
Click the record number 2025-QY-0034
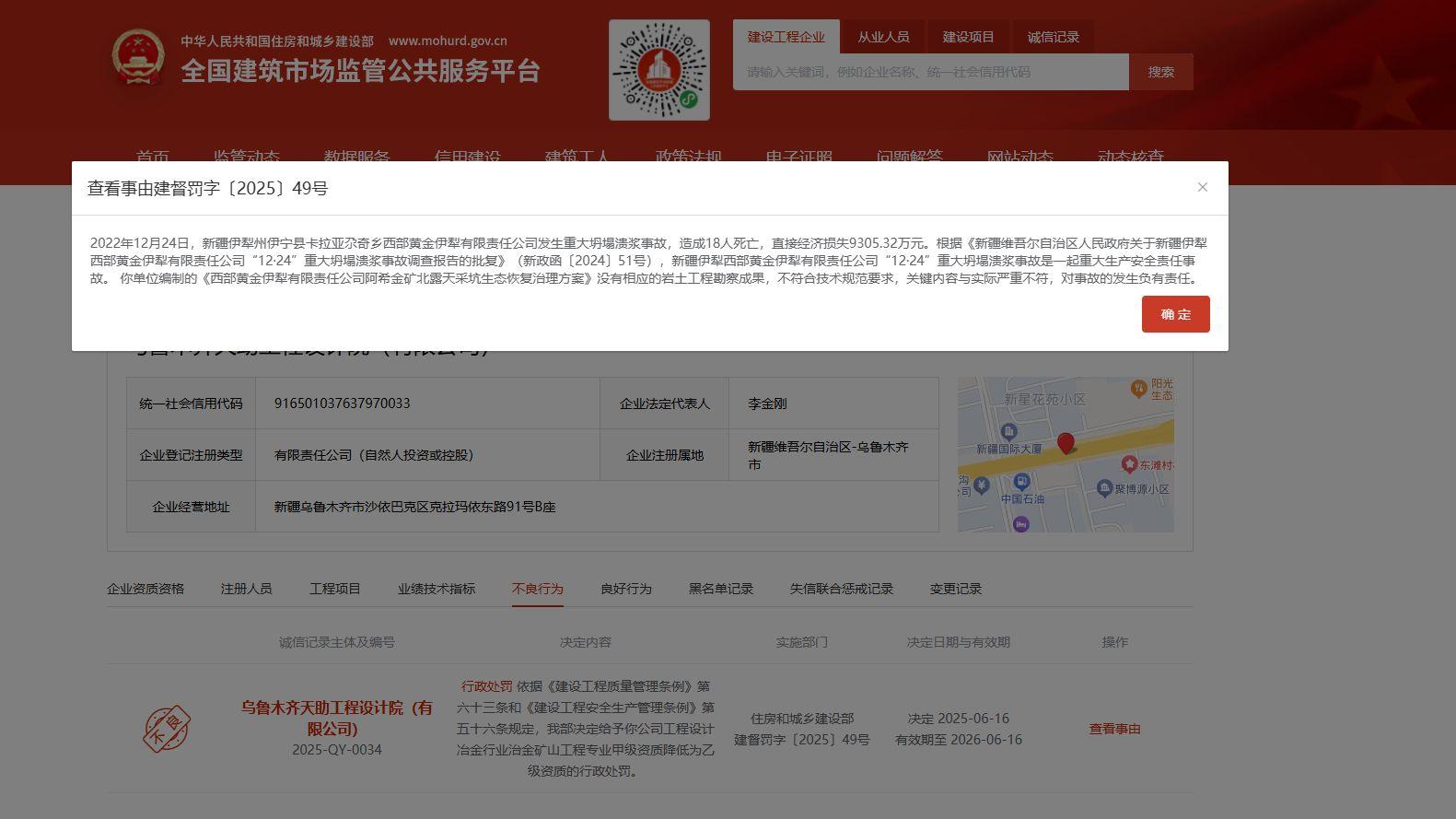336,750
